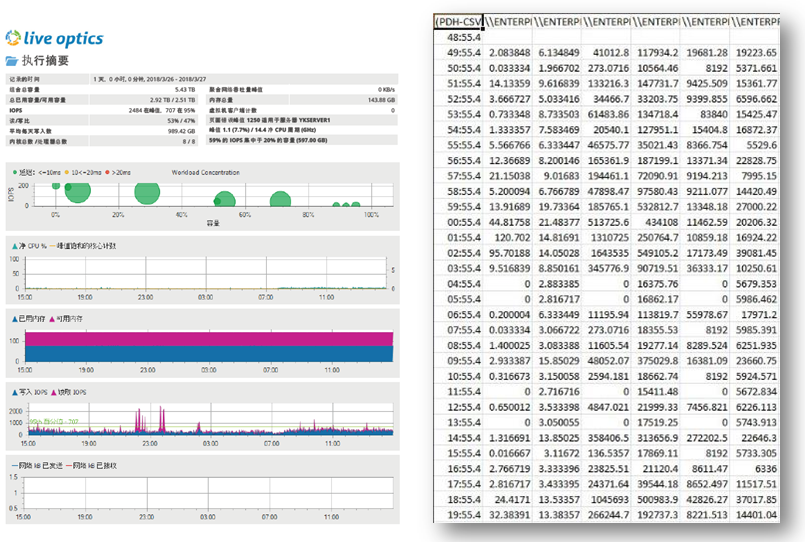Select cell with value 1045693
Screen dimensions: 805x542
[x=606, y=499]
